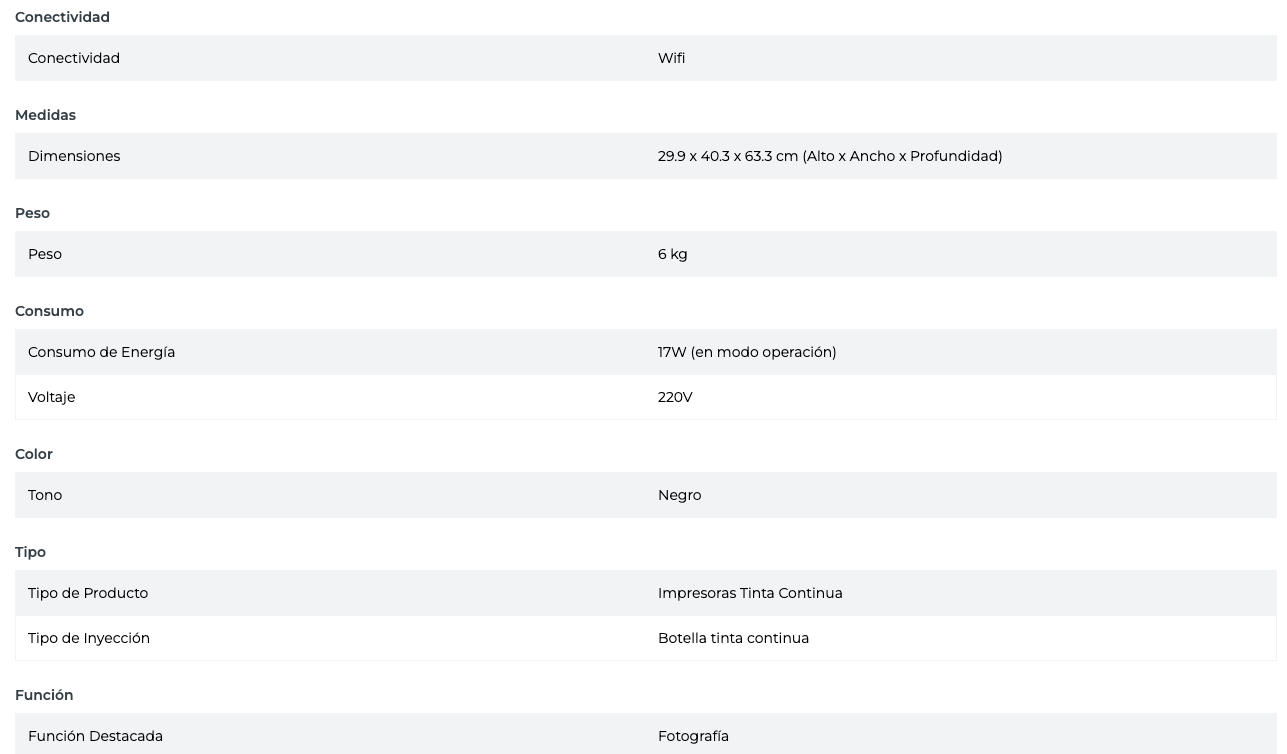The width and height of the screenshot is (1287, 754).
Task: Select the 17W (en modo operación) value
Action: (x=746, y=352)
